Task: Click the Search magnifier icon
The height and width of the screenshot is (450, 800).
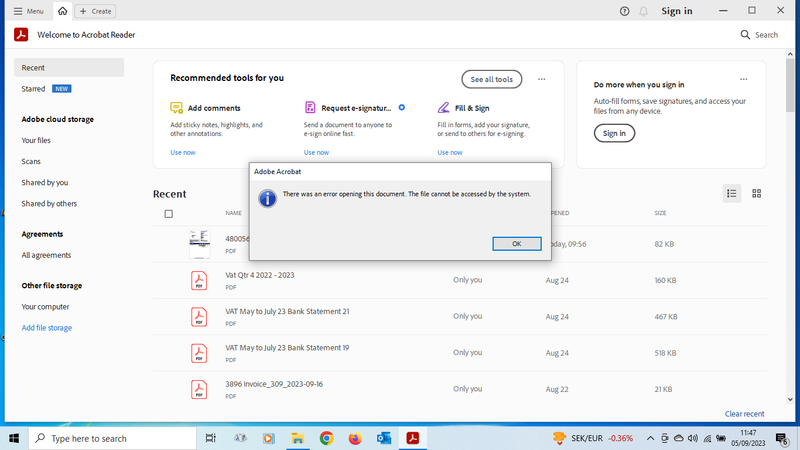Action: 746,35
